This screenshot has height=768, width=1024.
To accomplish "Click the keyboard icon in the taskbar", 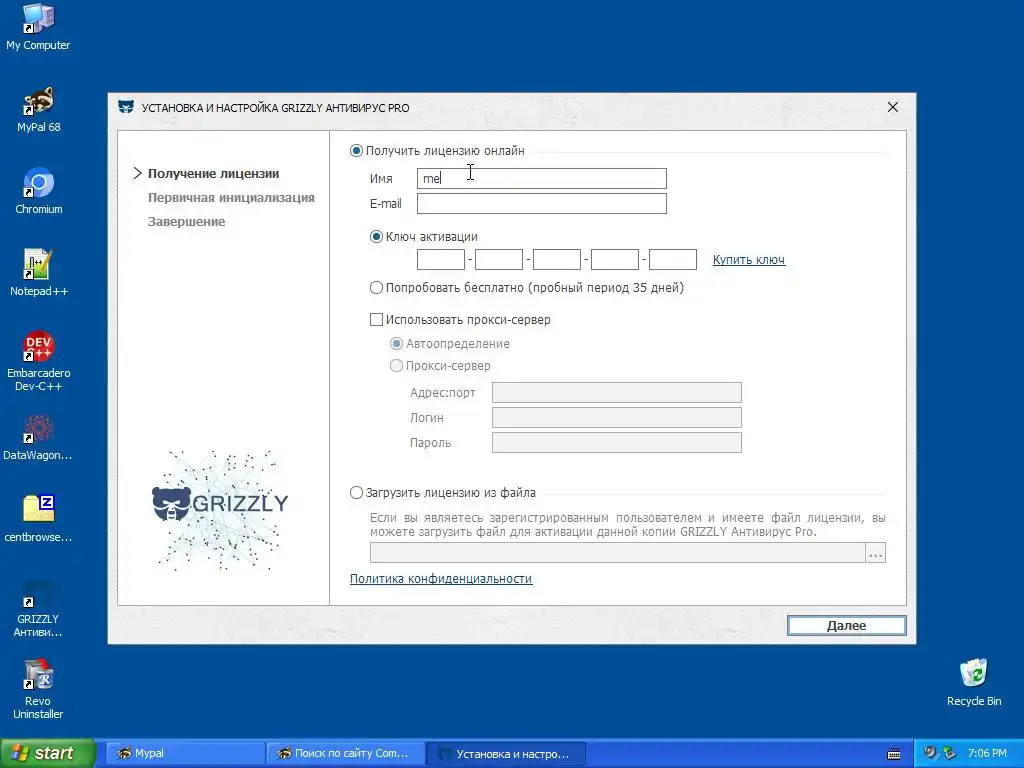I will (x=894, y=754).
